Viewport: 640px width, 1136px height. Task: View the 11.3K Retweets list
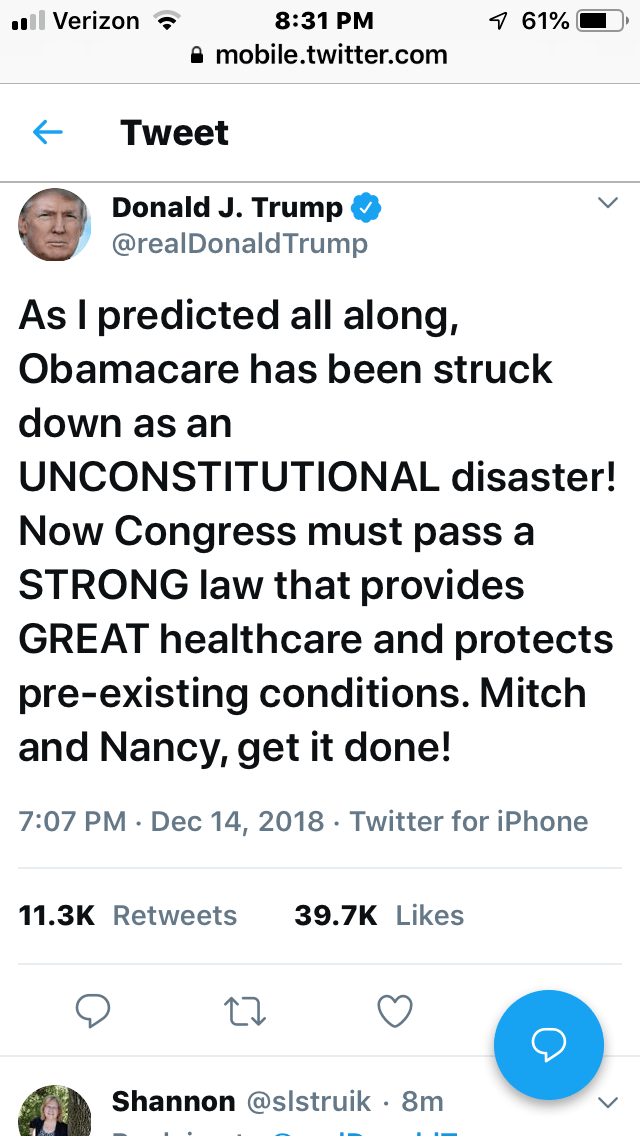click(128, 915)
